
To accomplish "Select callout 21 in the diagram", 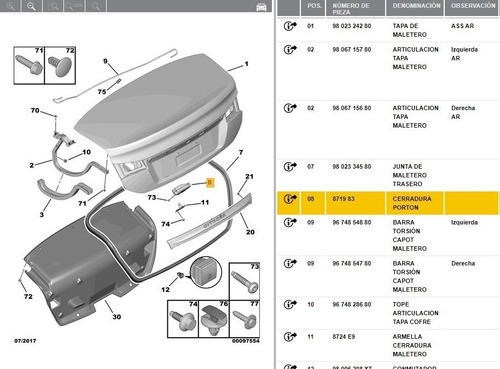I will click(249, 176).
